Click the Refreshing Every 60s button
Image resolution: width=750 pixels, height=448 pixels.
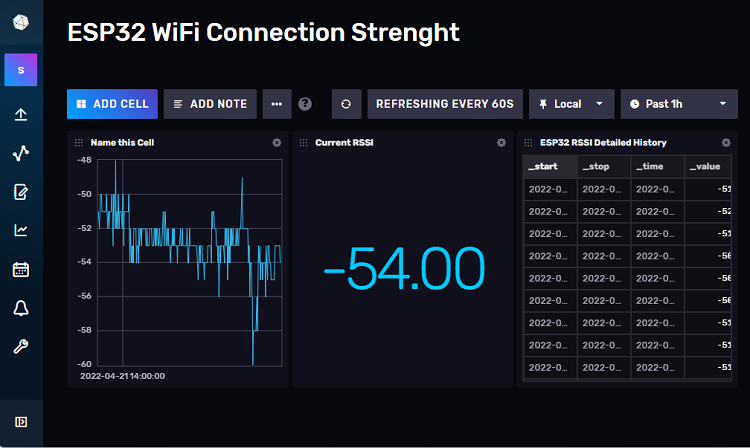[446, 104]
